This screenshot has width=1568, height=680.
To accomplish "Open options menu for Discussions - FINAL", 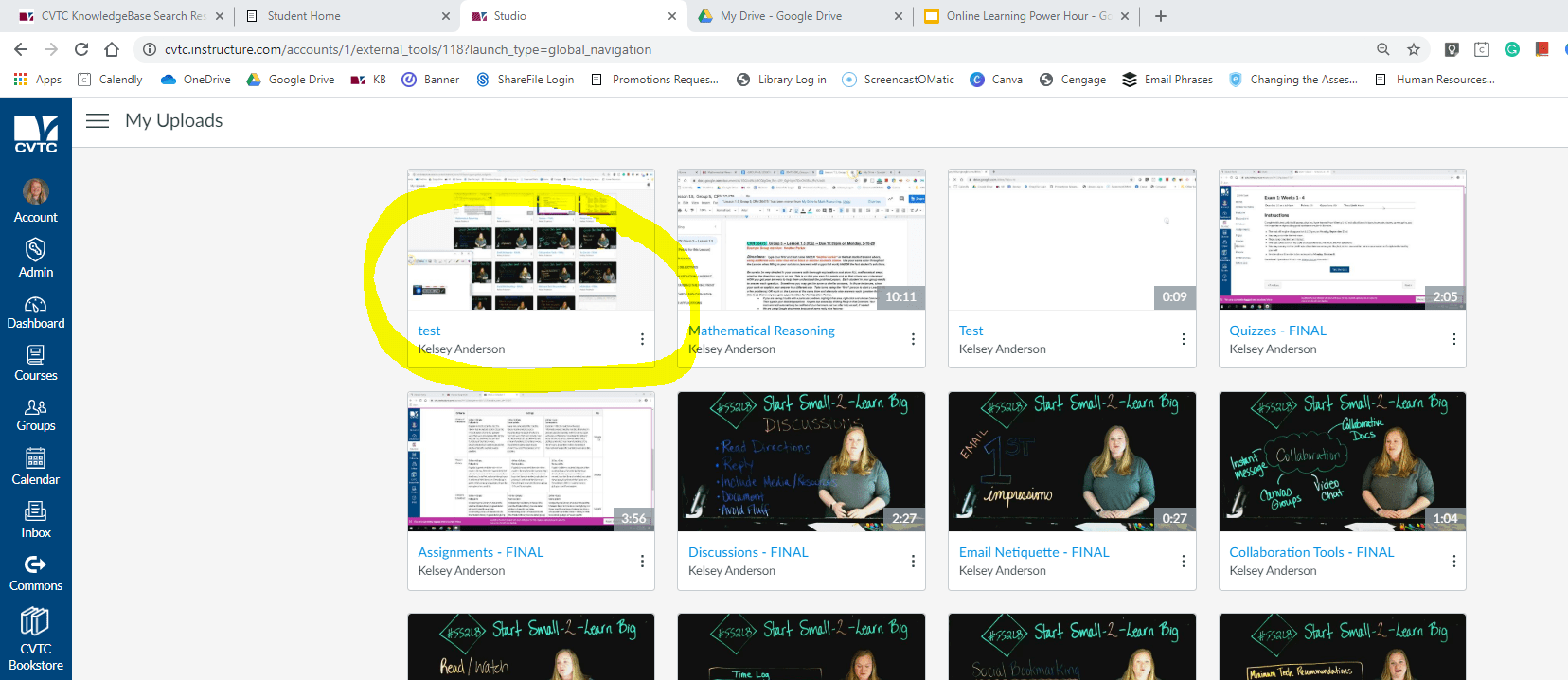I will coord(913,561).
